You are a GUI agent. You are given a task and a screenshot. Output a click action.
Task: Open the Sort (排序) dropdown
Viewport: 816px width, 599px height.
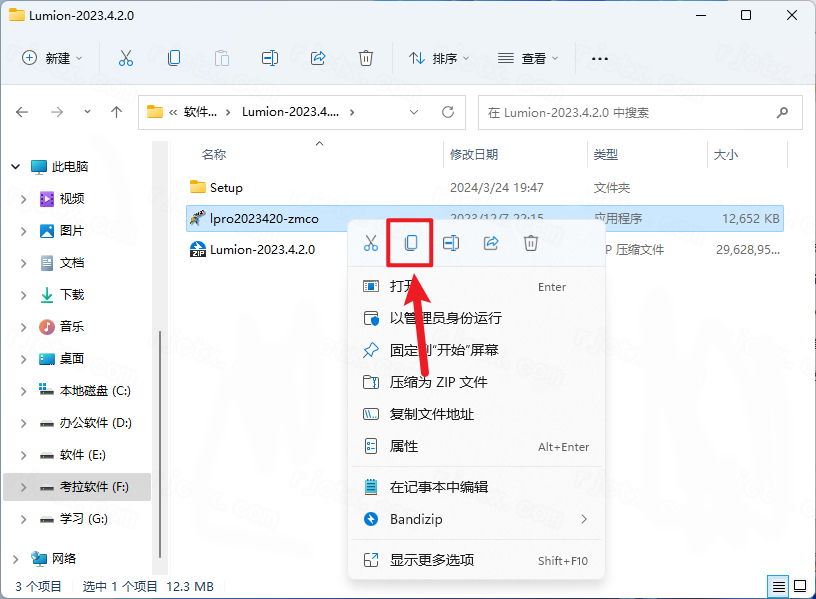pyautogui.click(x=439, y=58)
